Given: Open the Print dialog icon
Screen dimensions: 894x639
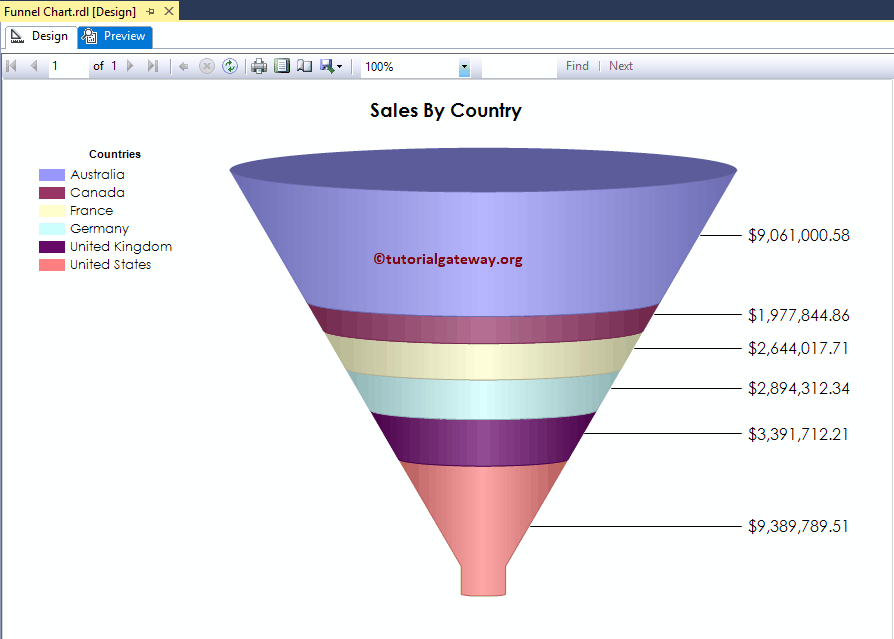Looking at the screenshot, I should click(258, 66).
